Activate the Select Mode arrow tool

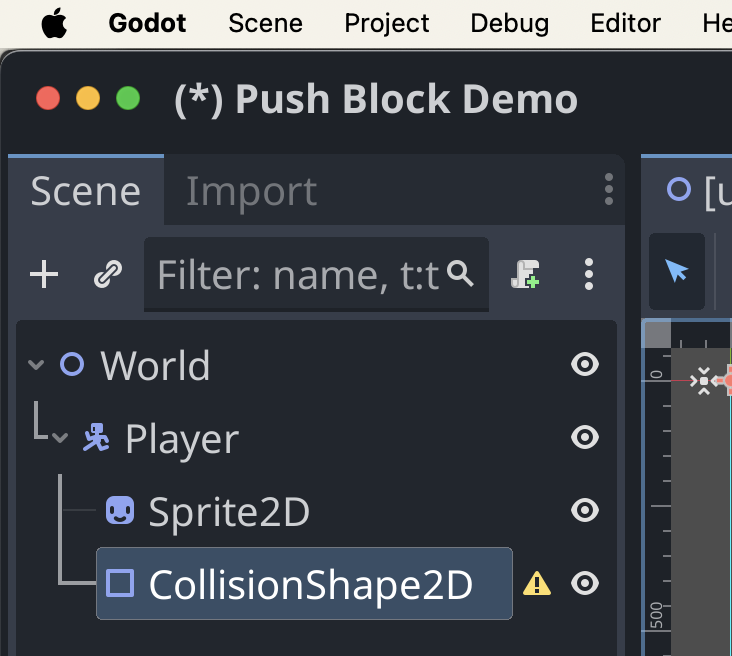[x=676, y=271]
